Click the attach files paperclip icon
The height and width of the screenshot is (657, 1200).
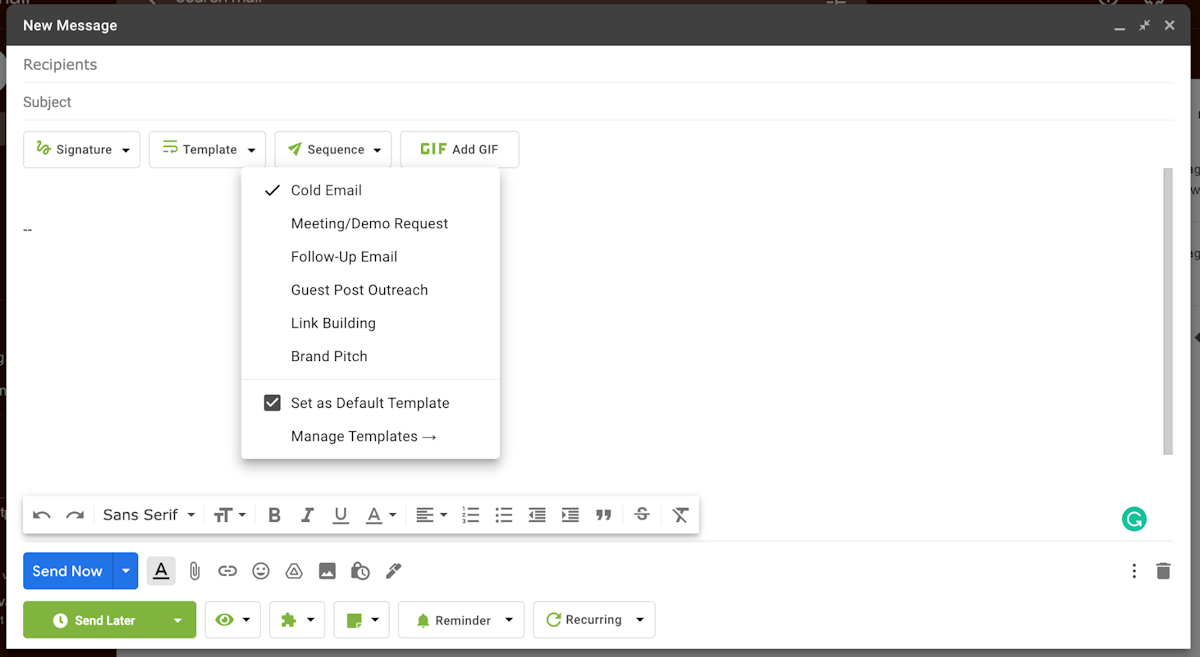point(195,571)
